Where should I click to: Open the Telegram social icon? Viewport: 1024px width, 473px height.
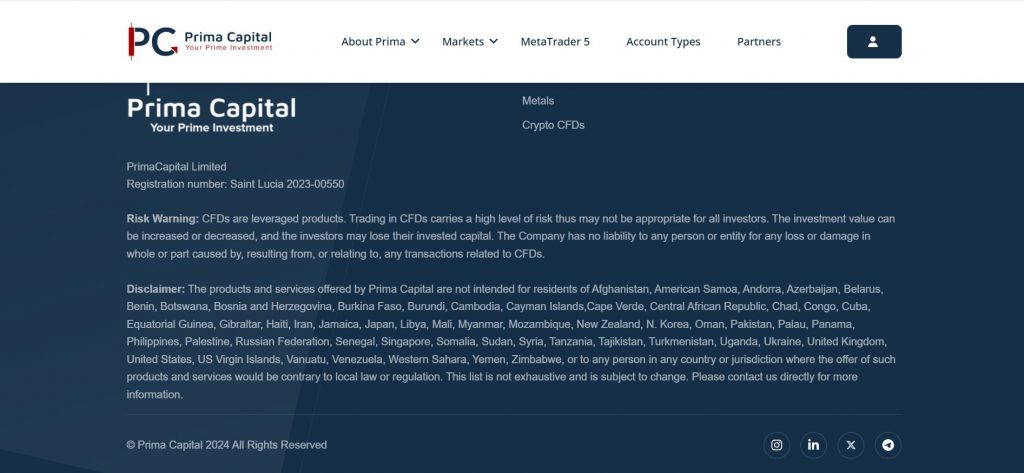(887, 445)
